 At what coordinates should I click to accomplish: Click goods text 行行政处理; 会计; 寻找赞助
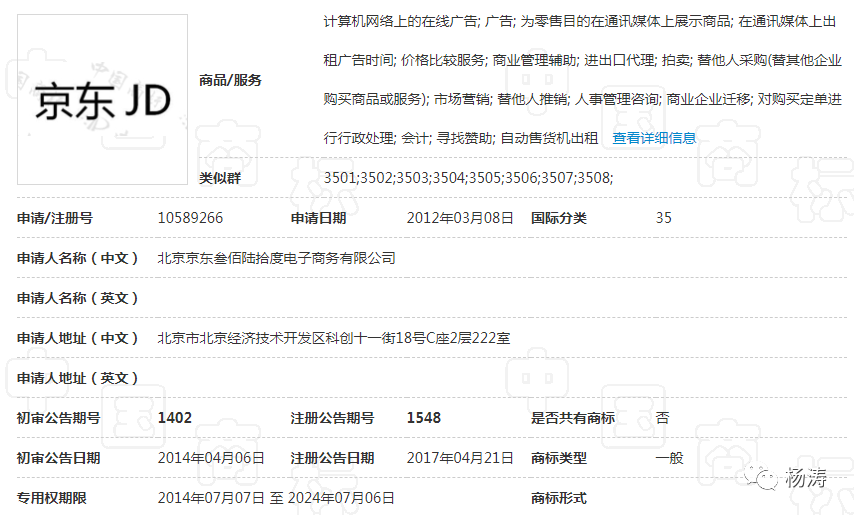(x=409, y=138)
